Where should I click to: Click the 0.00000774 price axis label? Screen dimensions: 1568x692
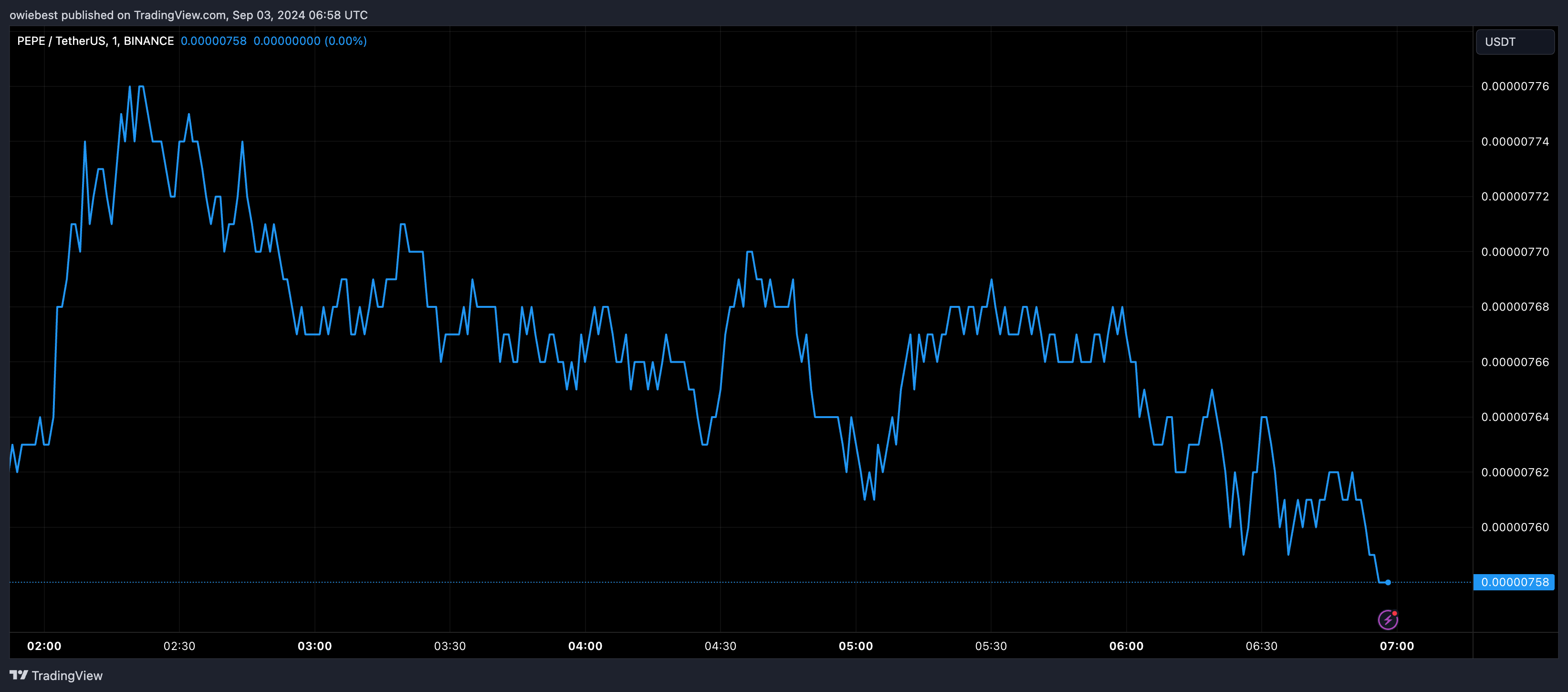pyautogui.click(x=1515, y=142)
